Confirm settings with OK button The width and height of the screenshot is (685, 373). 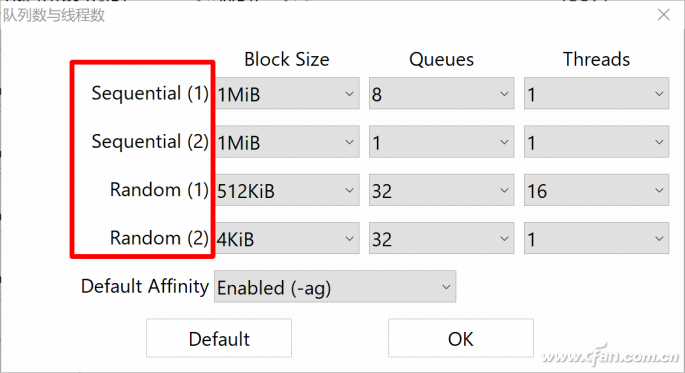461,338
